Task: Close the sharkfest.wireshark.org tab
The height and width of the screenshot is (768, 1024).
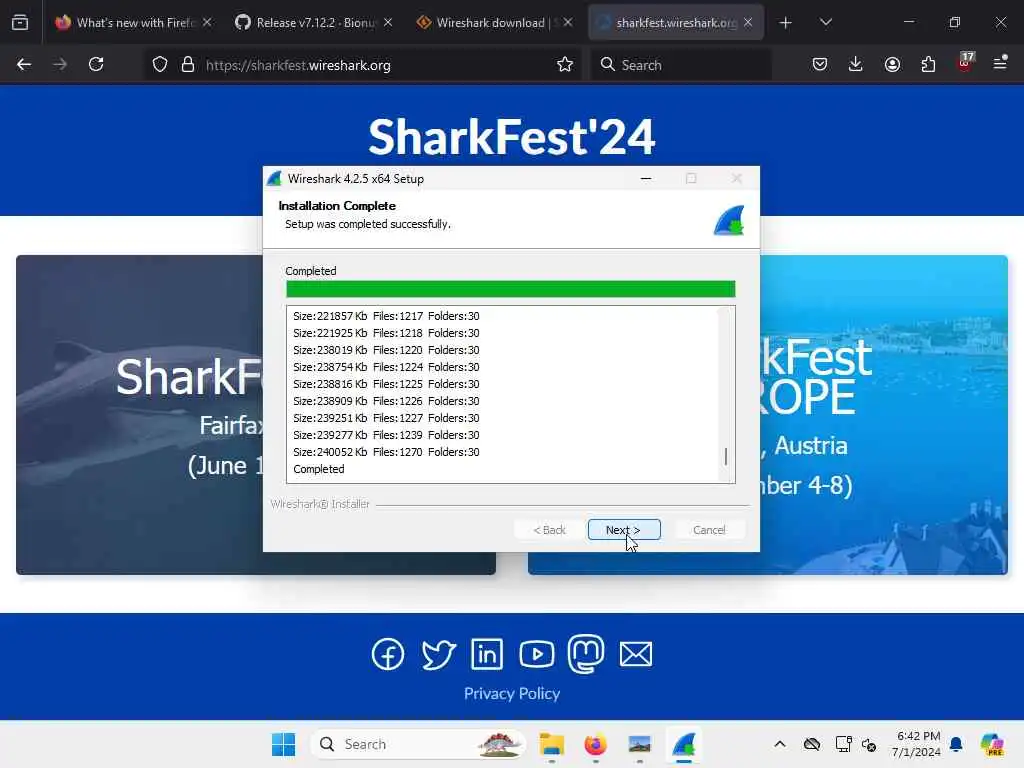Action: tap(748, 22)
